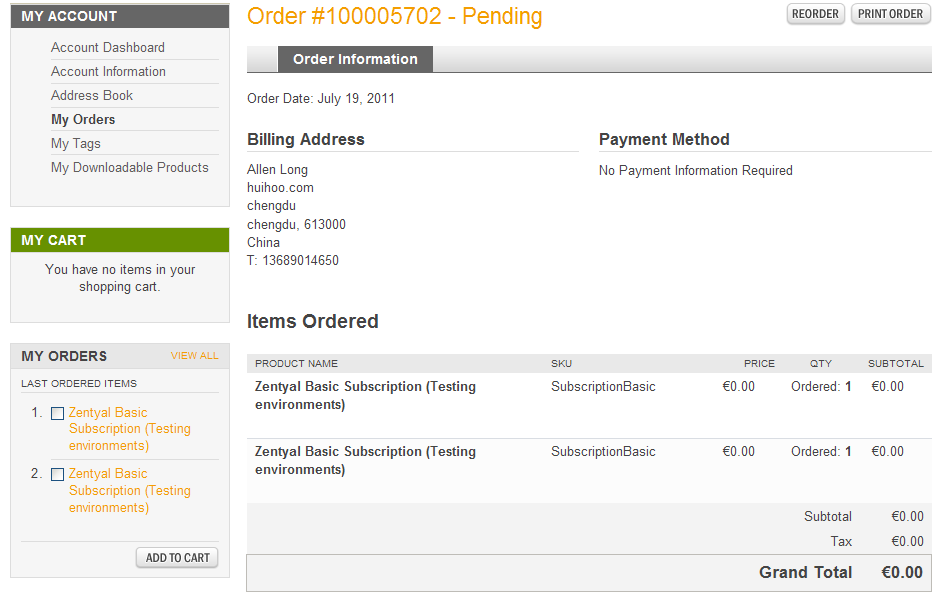Click the SKU column header
The width and height of the screenshot is (945, 603).
561,363
